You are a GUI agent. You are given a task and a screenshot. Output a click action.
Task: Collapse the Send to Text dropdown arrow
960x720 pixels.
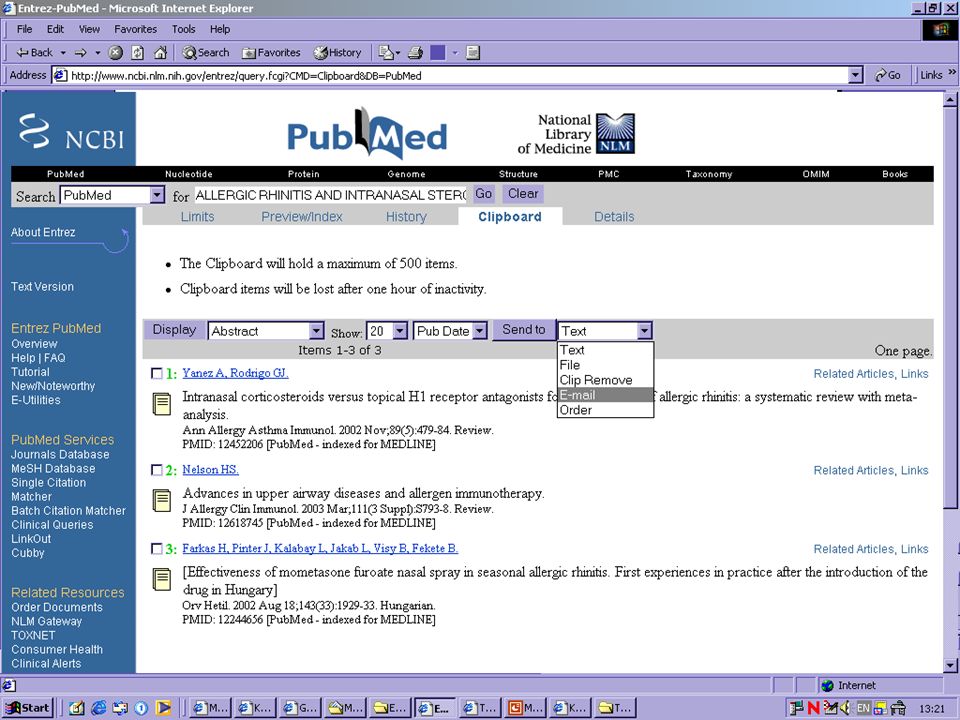point(644,331)
